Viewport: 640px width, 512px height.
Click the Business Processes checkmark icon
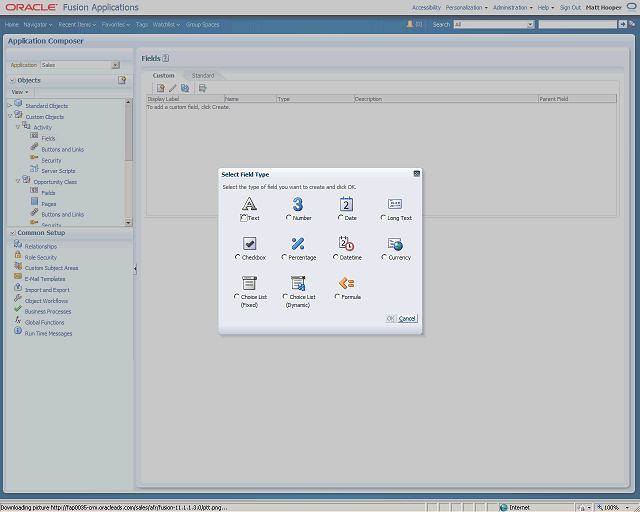pos(18,309)
